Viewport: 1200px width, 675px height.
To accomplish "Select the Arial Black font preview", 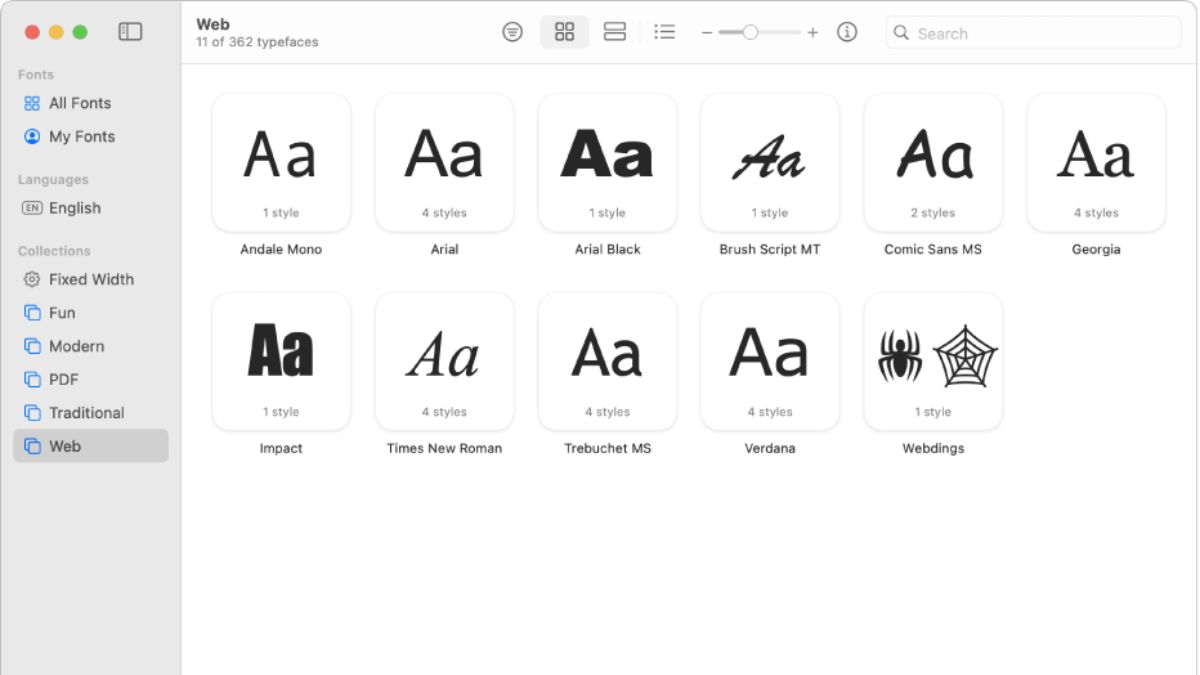I will [607, 162].
